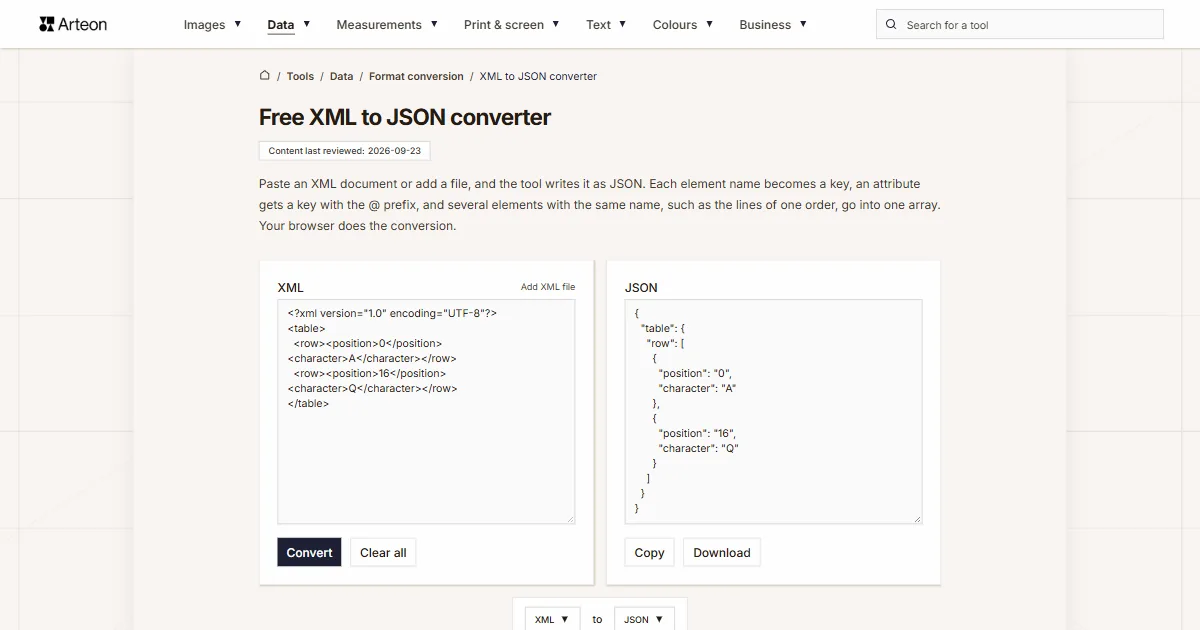Open the JSON target format dropdown
Viewport: 1200px width, 630px height.
(x=644, y=619)
